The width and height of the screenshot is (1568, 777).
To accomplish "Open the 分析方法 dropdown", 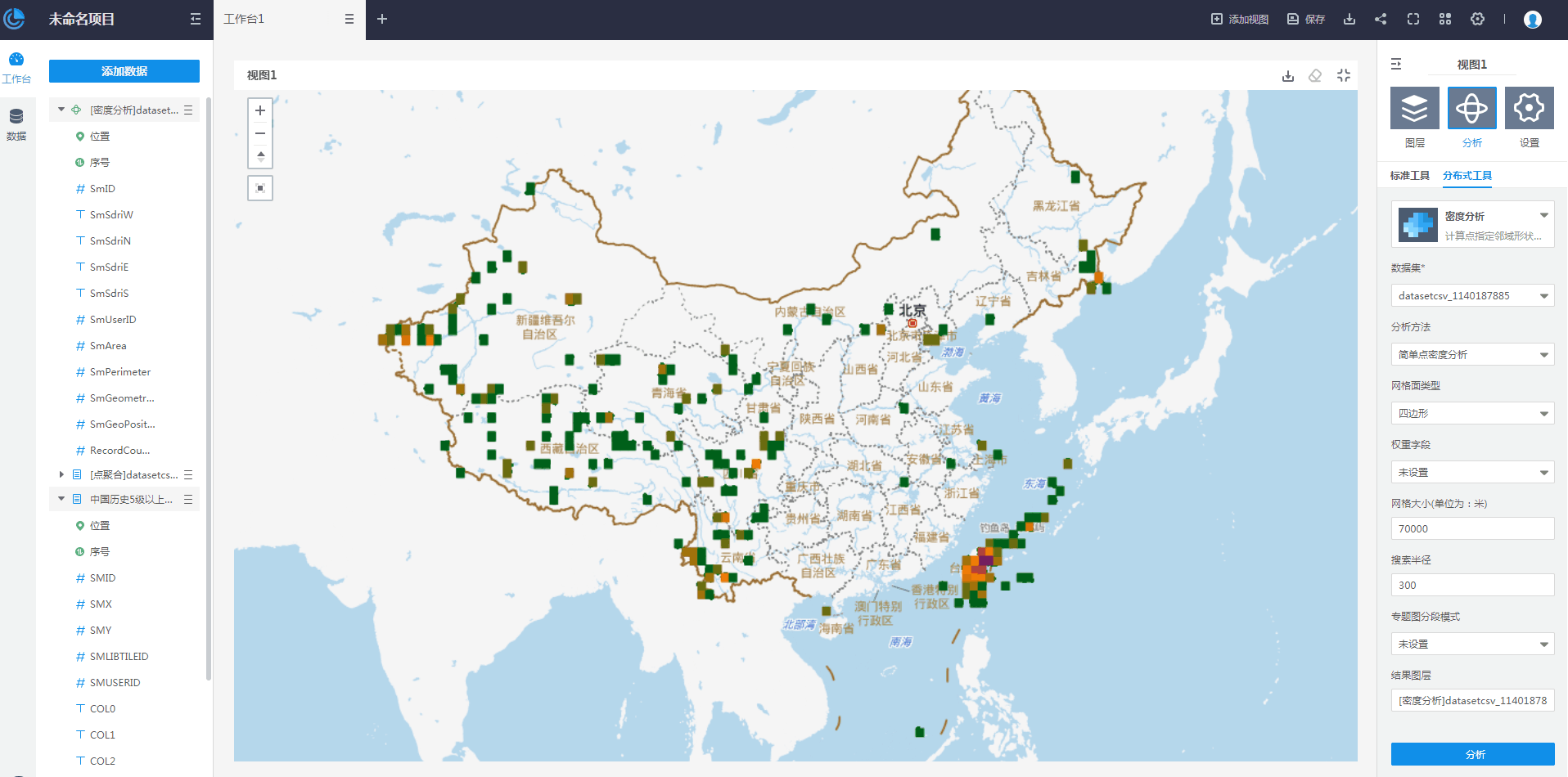I will (x=1471, y=354).
